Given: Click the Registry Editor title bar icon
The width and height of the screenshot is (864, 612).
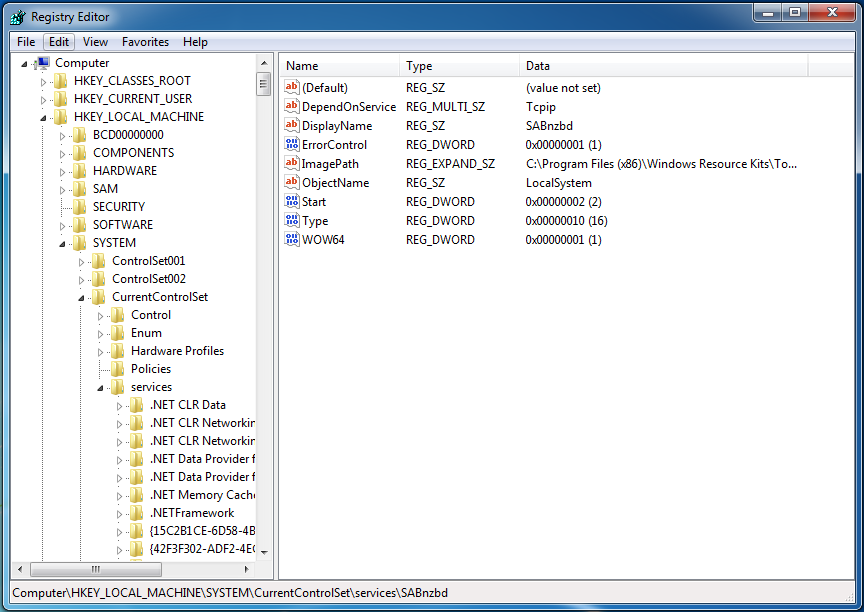Looking at the screenshot, I should click(18, 17).
